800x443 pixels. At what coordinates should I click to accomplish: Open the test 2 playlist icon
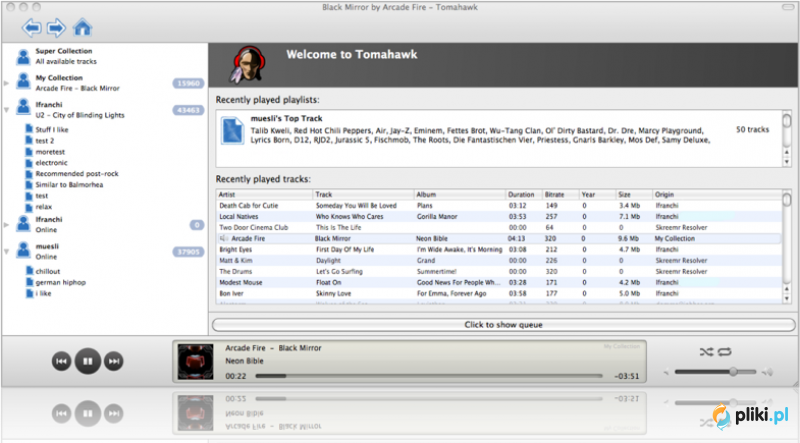(30, 140)
